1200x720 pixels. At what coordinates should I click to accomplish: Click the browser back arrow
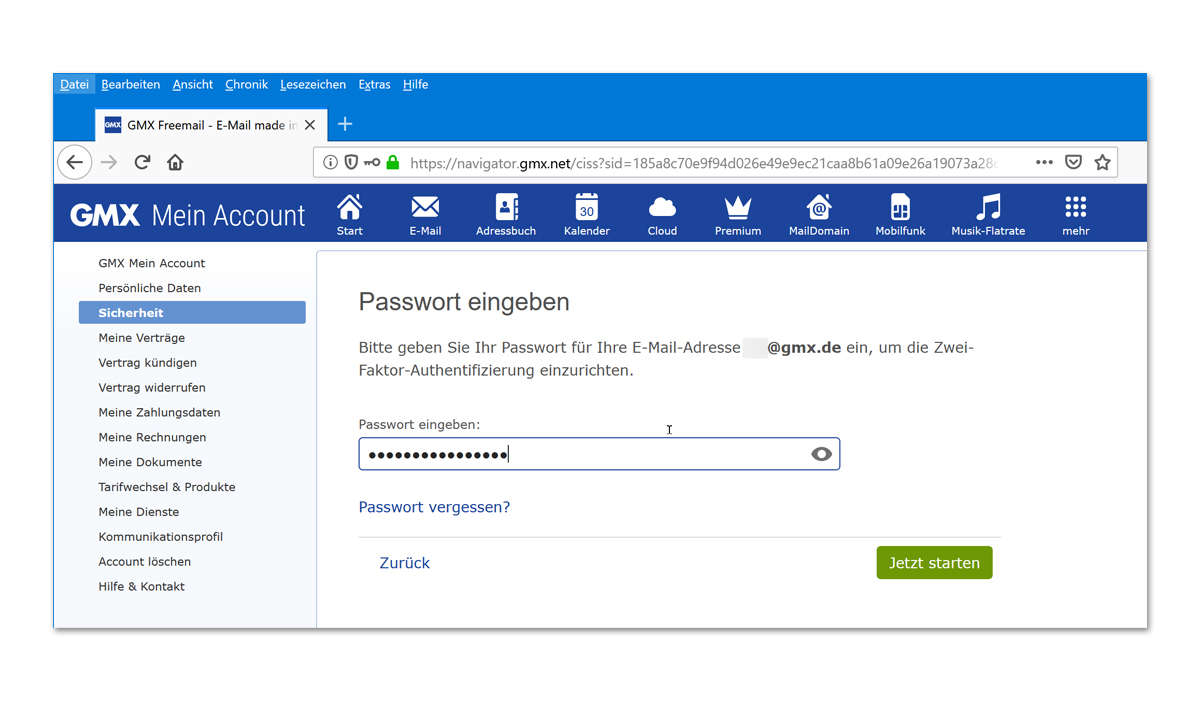point(75,162)
